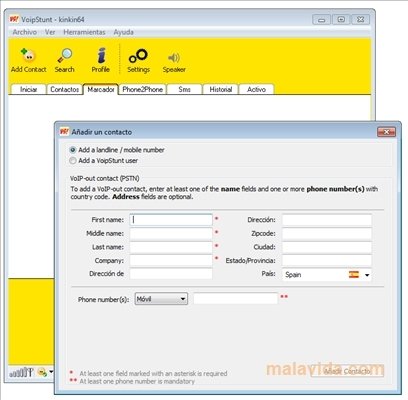Click the Dirección address input field
The image size is (408, 400).
coord(327,220)
